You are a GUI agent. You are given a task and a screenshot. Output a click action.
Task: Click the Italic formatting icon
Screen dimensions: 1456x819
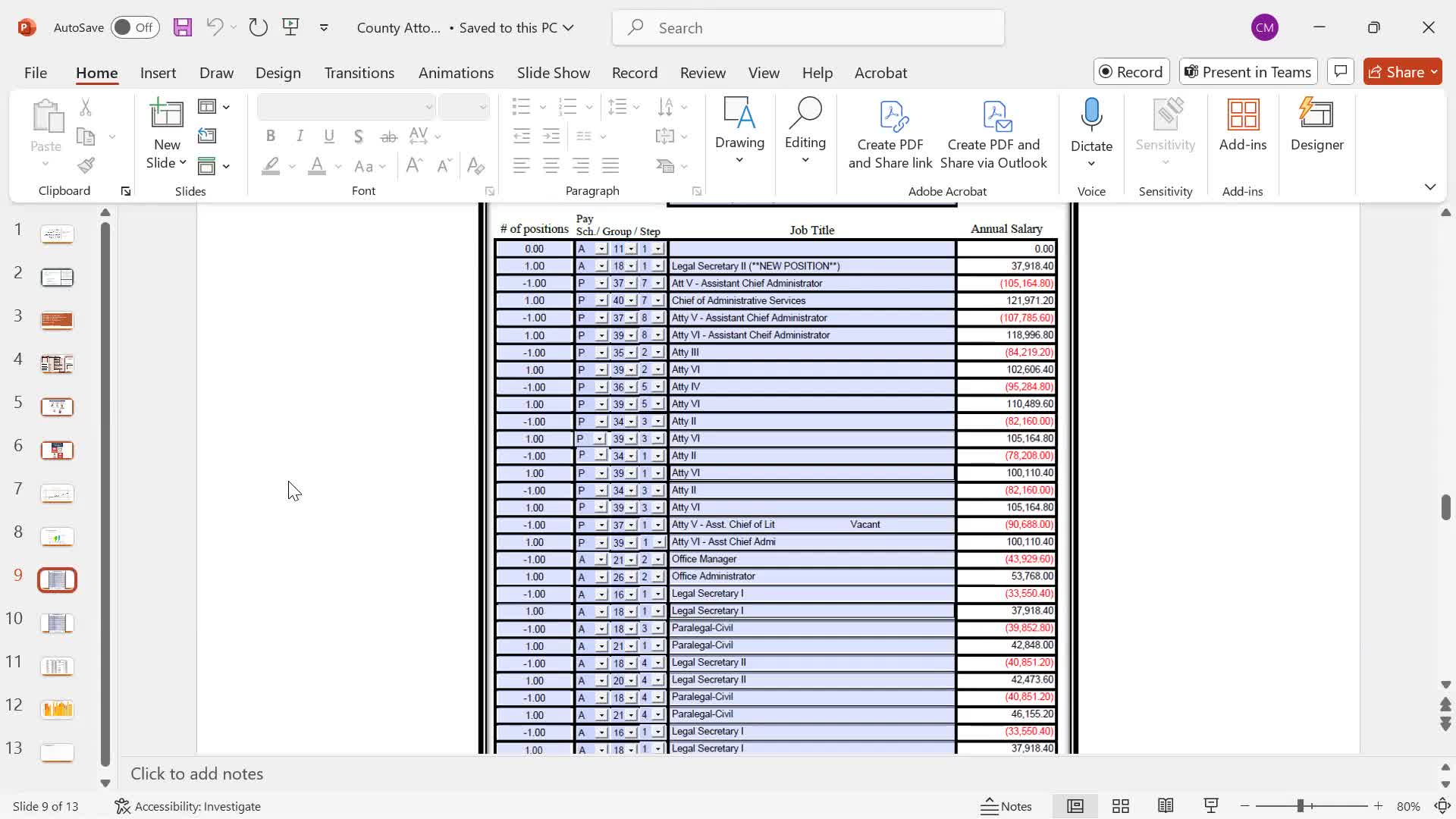[x=300, y=136]
